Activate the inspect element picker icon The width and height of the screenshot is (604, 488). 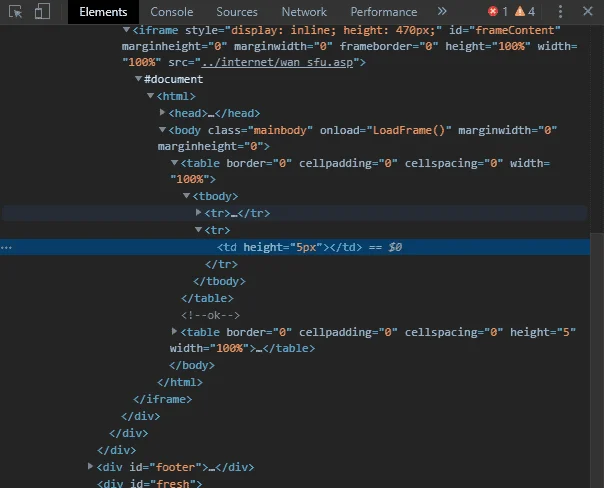(x=15, y=12)
